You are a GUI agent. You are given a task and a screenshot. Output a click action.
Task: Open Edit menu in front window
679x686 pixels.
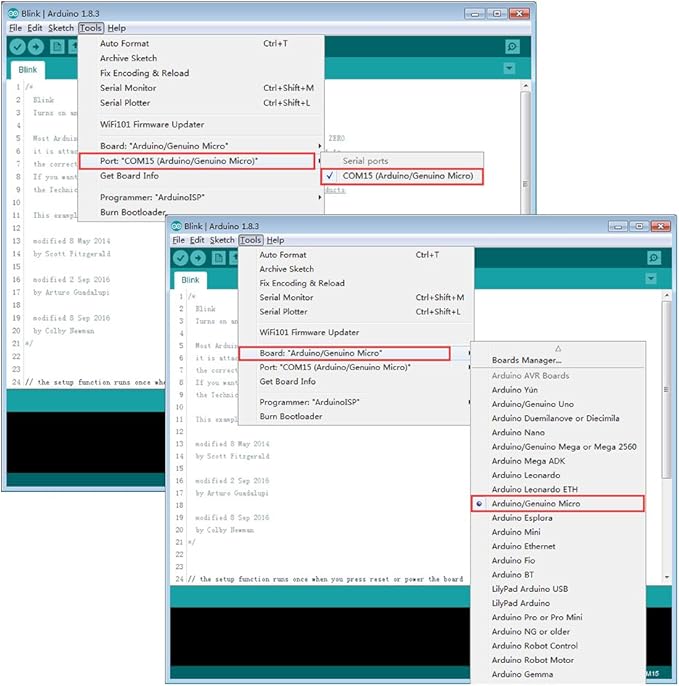(197, 240)
